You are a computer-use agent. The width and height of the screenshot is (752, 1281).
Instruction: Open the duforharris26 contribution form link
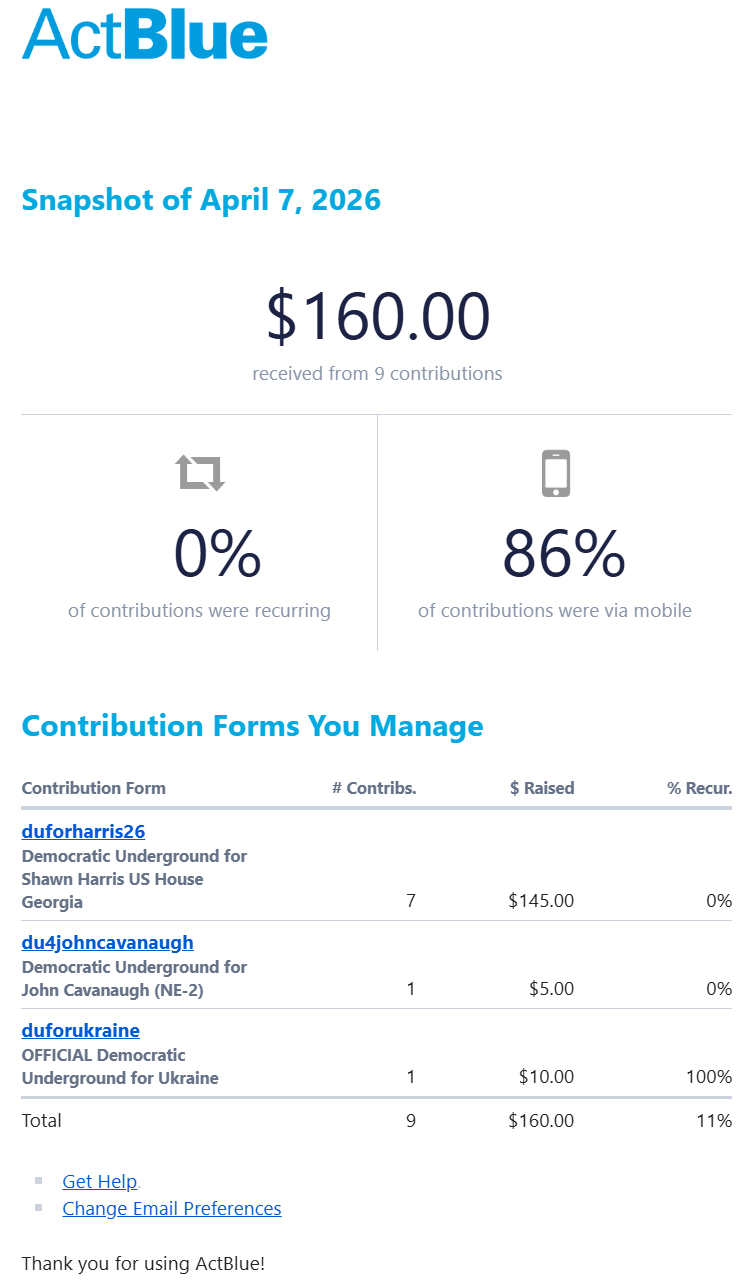84,831
